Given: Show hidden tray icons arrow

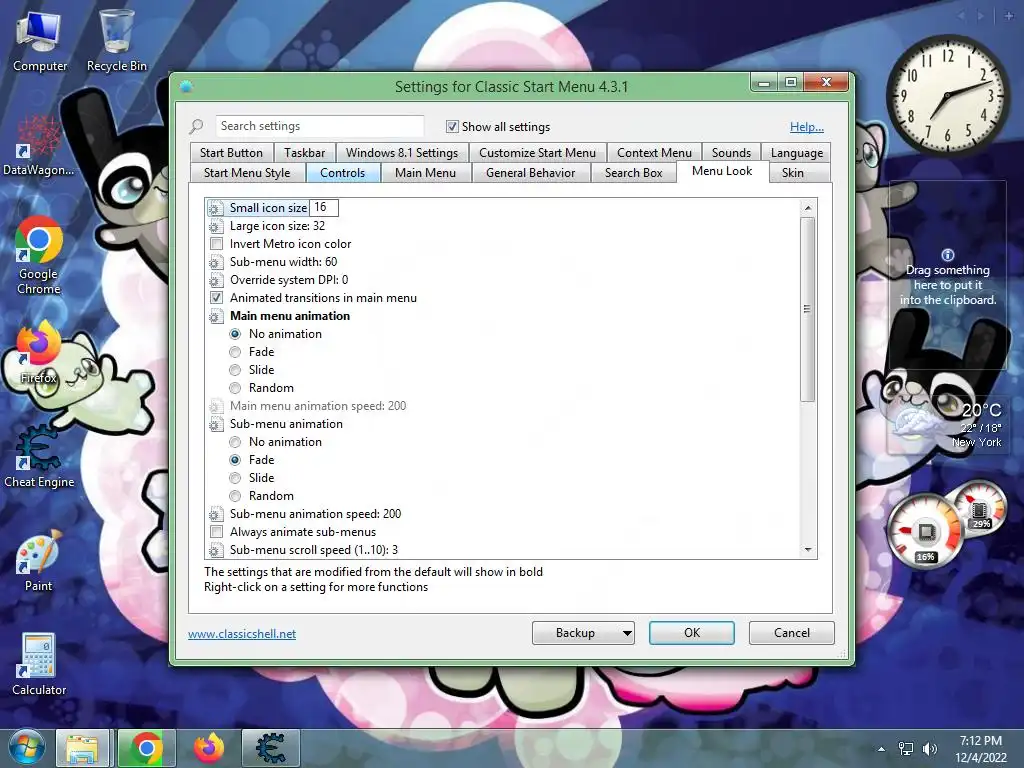Looking at the screenshot, I should click(x=882, y=749).
